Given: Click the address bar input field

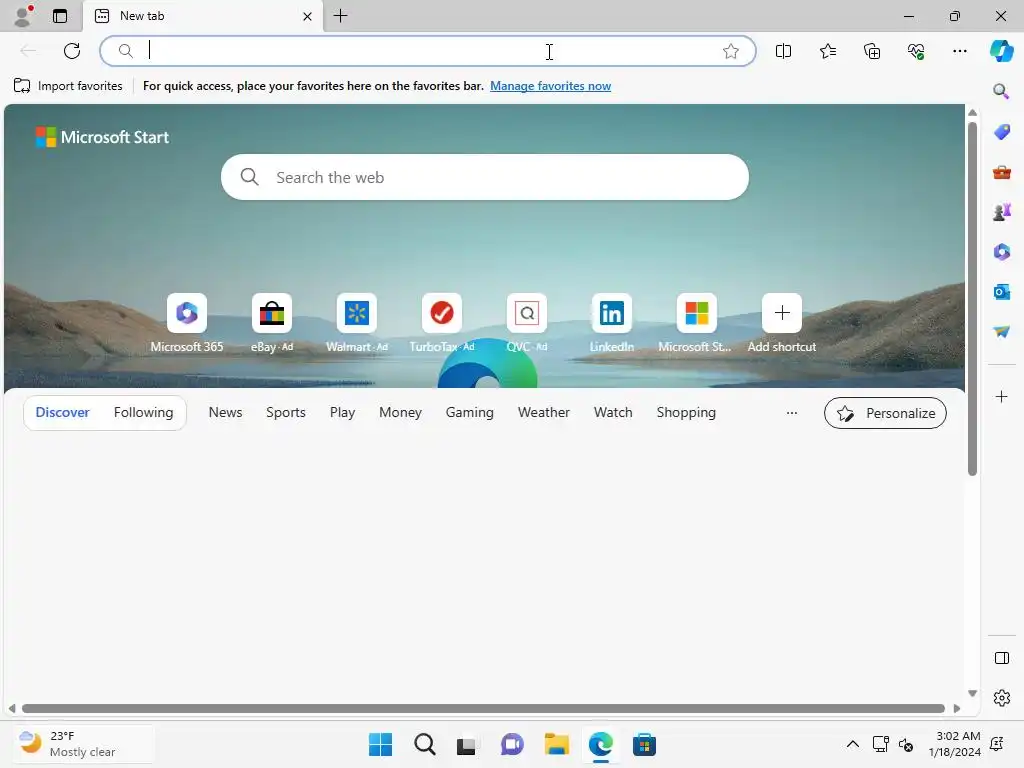Looking at the screenshot, I should tap(428, 51).
